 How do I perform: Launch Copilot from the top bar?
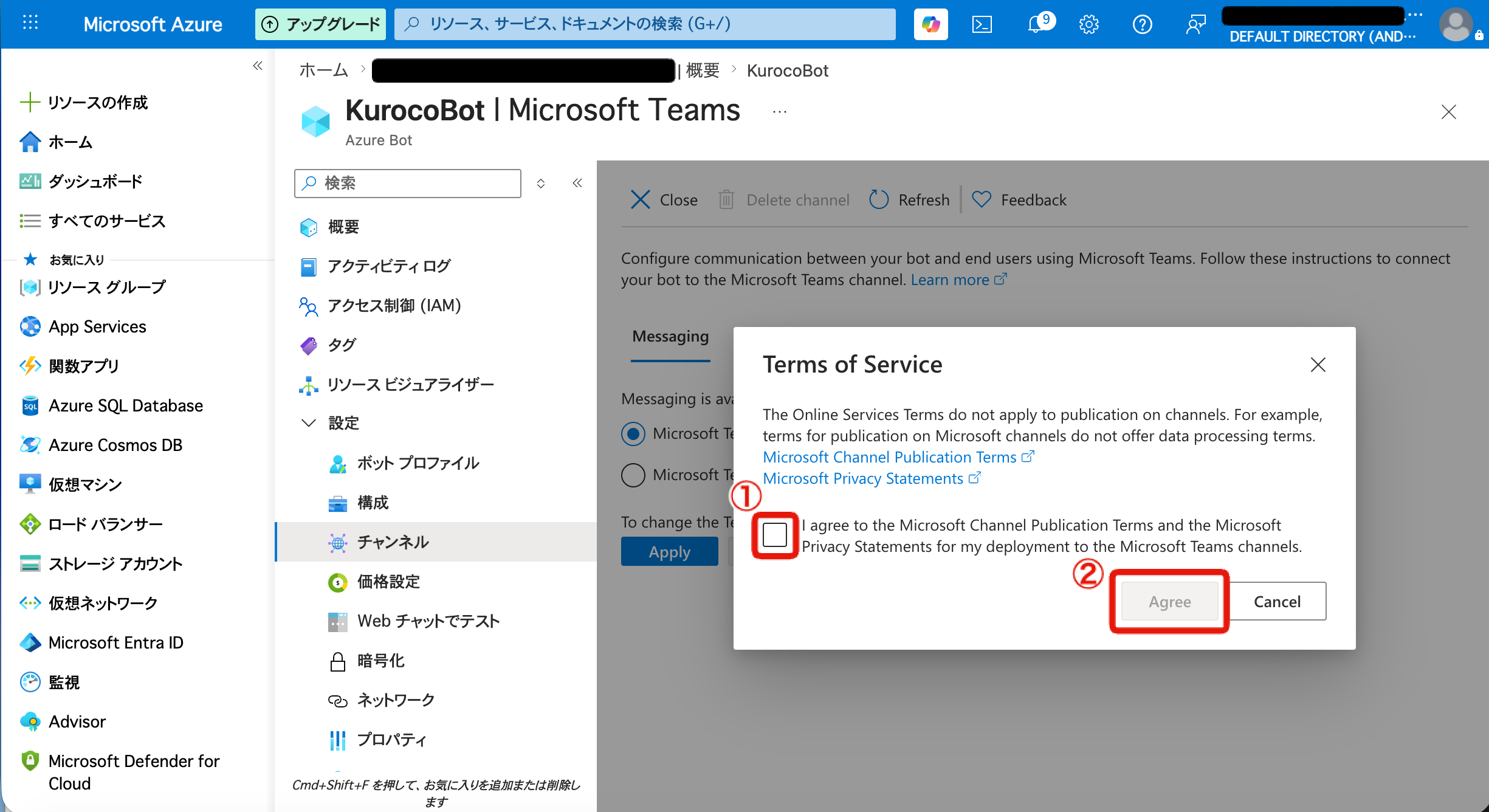click(930, 24)
